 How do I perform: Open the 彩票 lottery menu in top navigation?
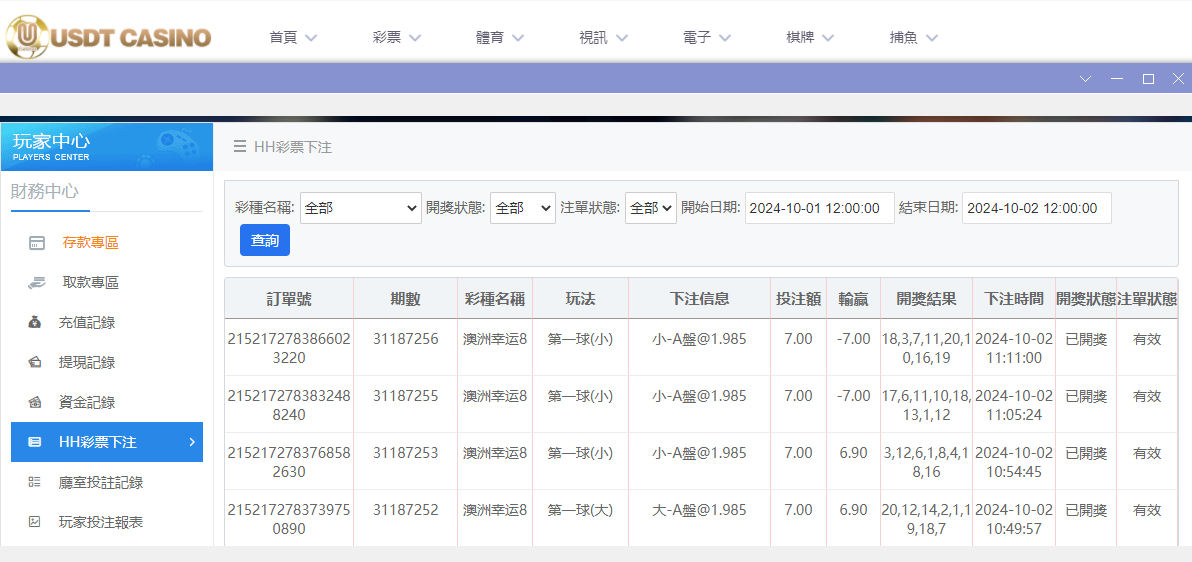click(x=396, y=37)
